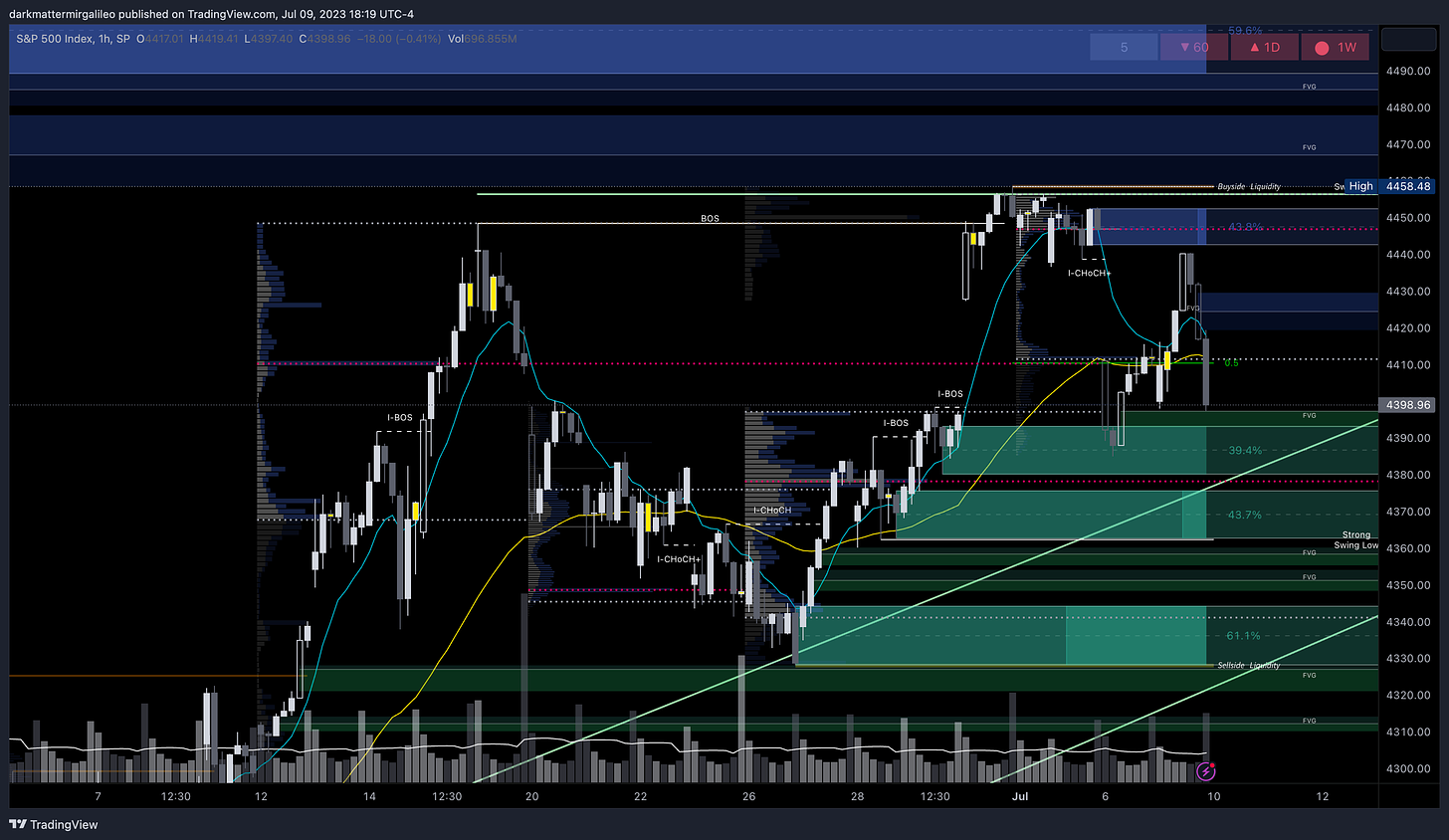This screenshot has height=840, width=1449.
Task: Click the Vol 696.855M legend value
Action: [483, 39]
